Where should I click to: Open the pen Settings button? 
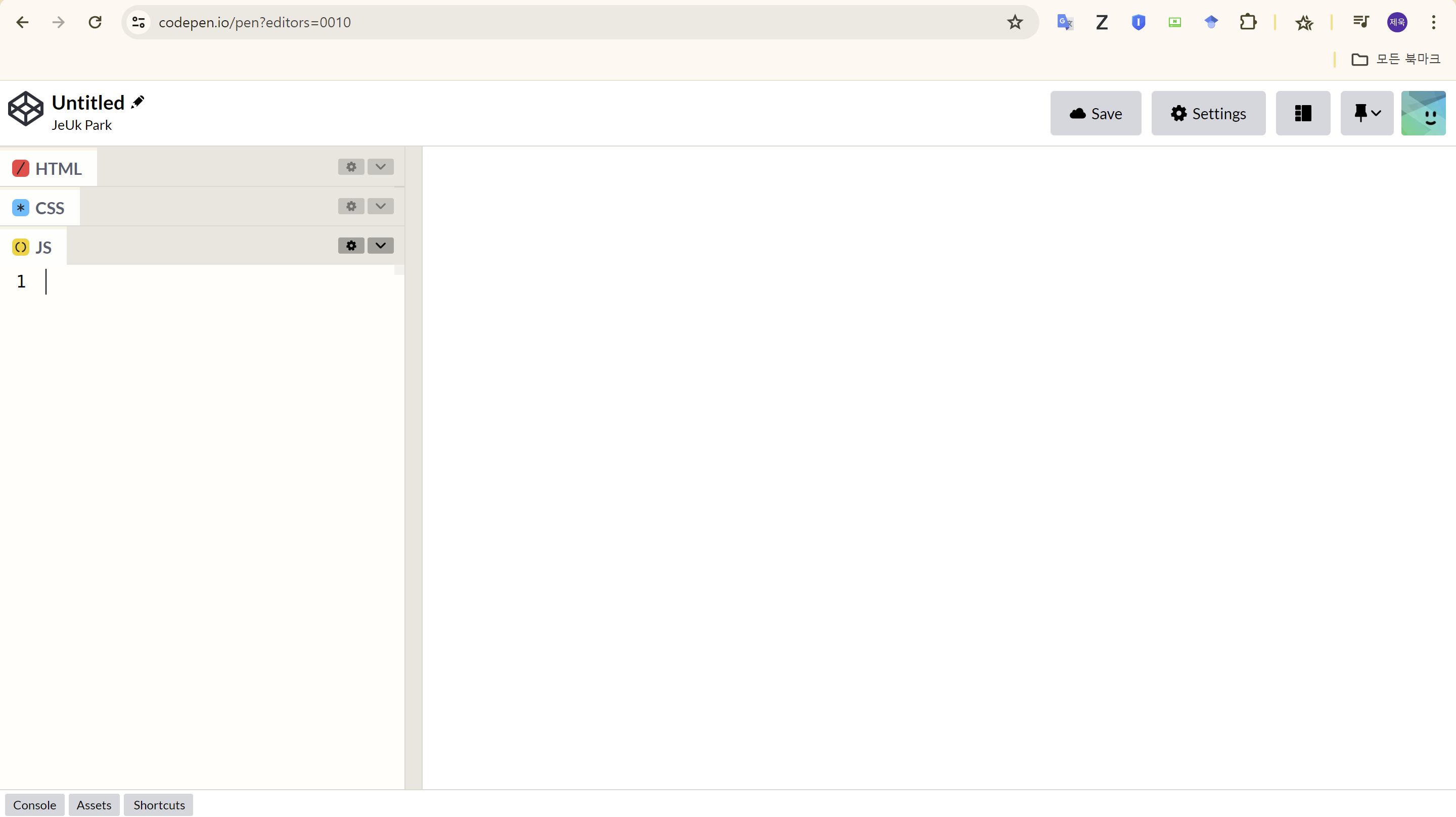(x=1208, y=114)
